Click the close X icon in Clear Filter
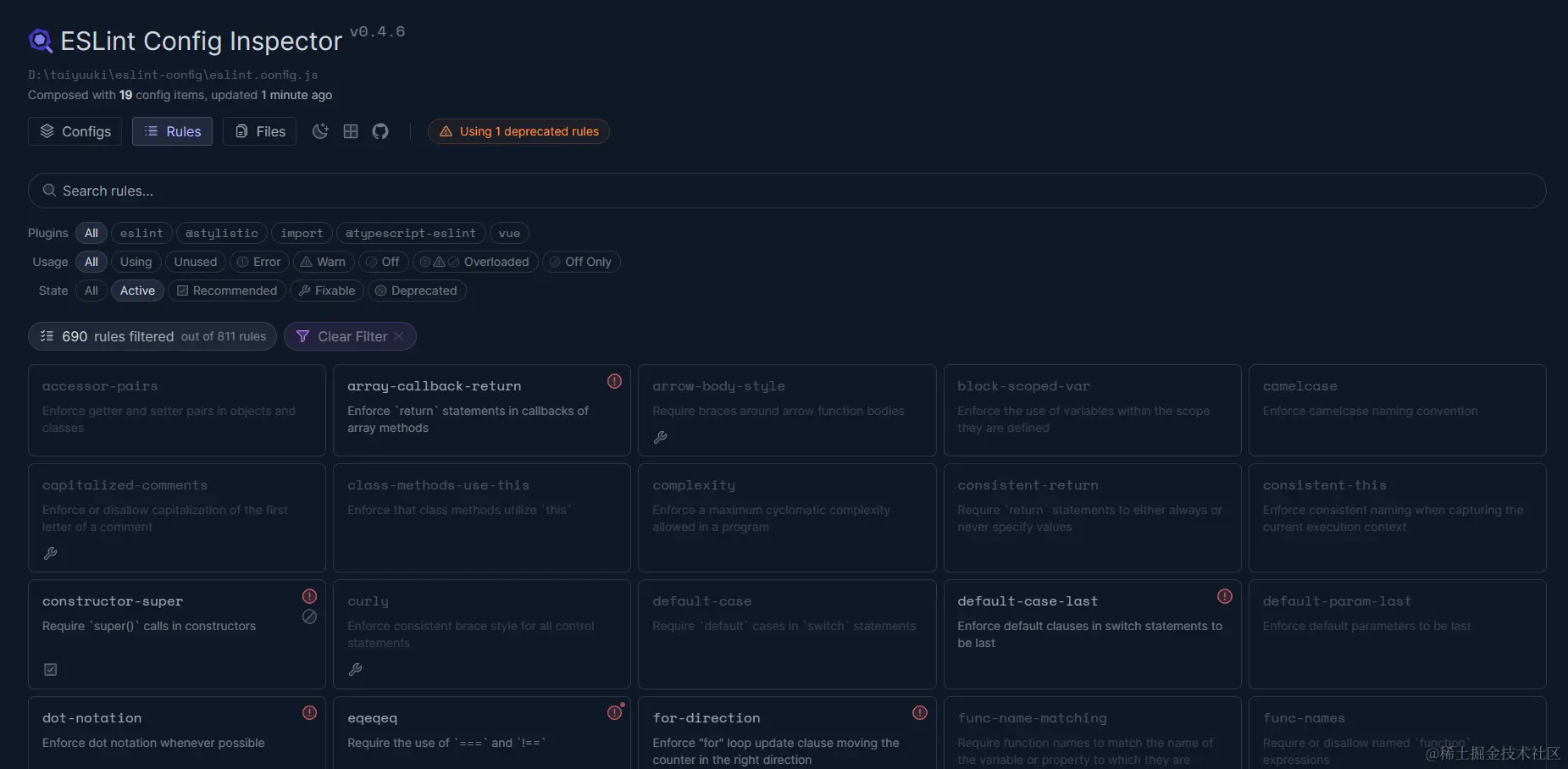Screen dimensions: 1568x769 pos(398,336)
